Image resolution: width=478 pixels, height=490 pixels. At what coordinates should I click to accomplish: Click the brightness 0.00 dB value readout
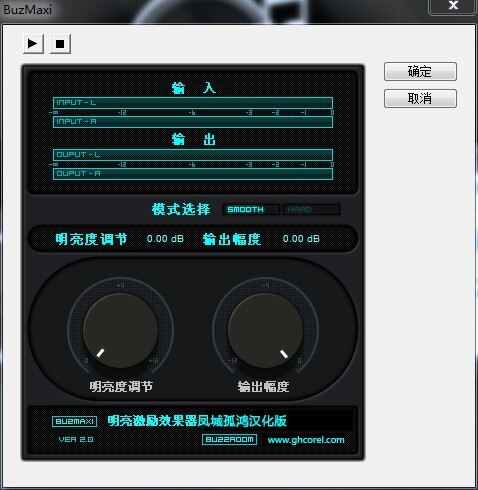[165, 239]
